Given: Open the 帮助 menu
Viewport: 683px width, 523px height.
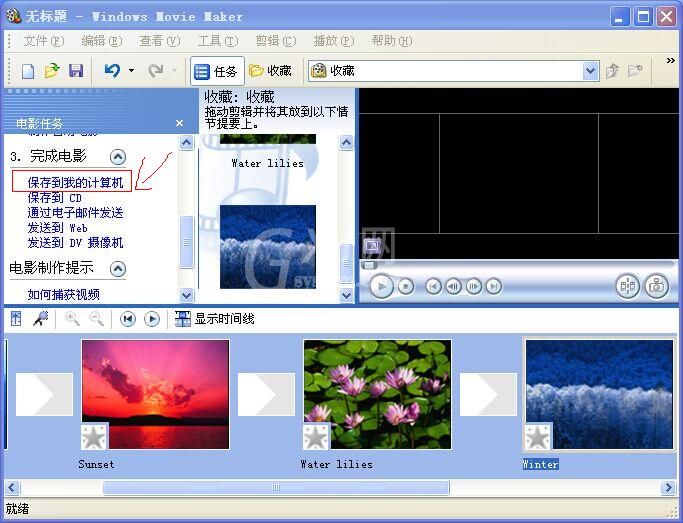Looking at the screenshot, I should click(x=392, y=41).
